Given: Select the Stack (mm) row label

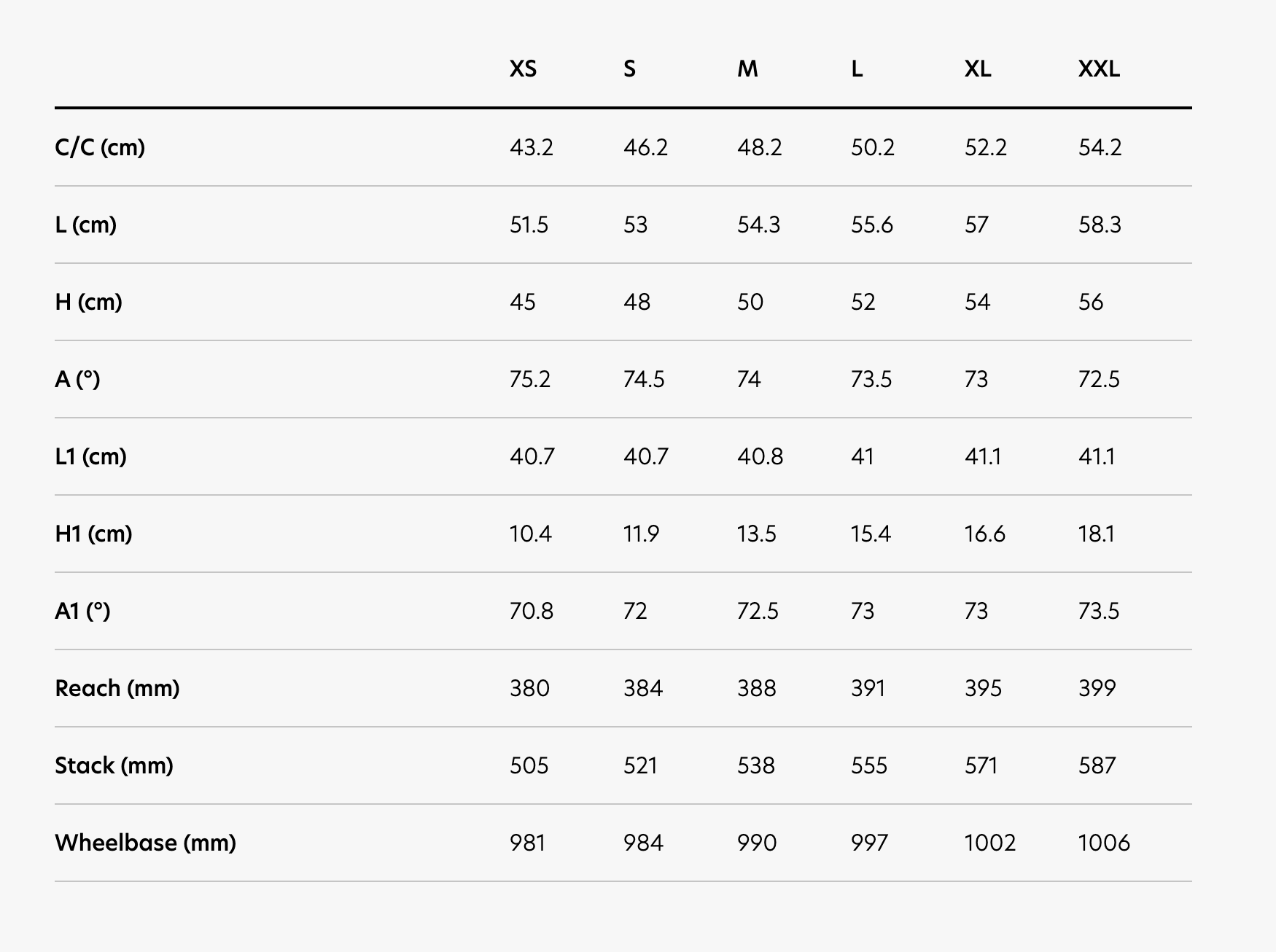Looking at the screenshot, I should point(114,765).
